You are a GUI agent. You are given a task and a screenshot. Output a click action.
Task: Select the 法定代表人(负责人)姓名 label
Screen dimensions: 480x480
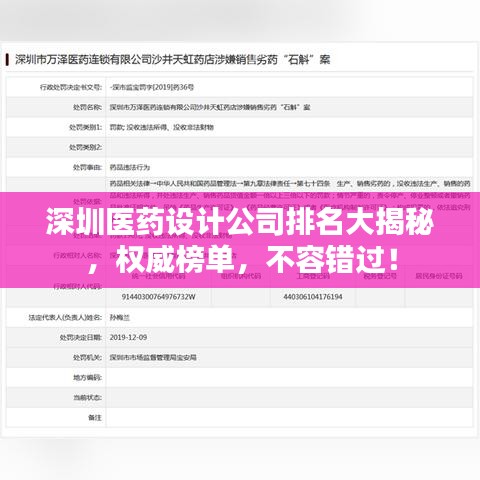click(x=65, y=317)
